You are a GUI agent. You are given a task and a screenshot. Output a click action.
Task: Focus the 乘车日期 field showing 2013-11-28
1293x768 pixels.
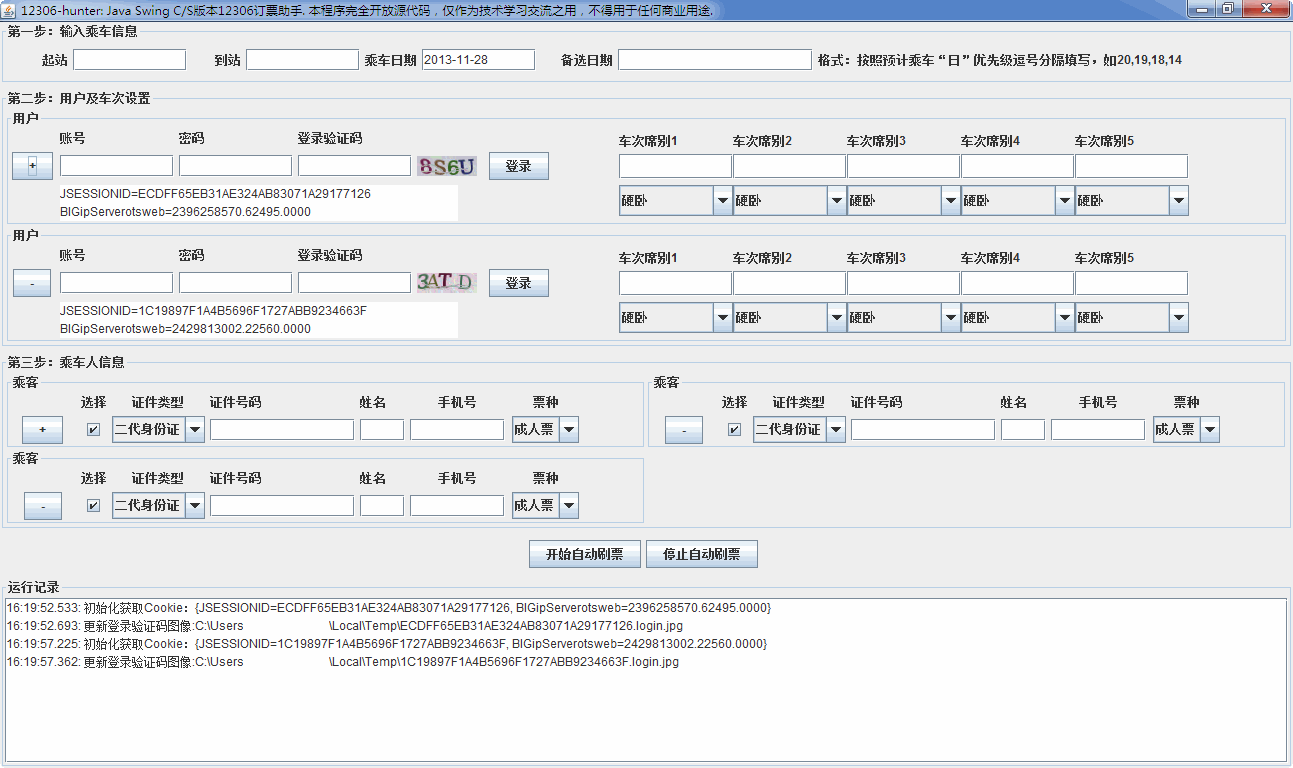(478, 60)
